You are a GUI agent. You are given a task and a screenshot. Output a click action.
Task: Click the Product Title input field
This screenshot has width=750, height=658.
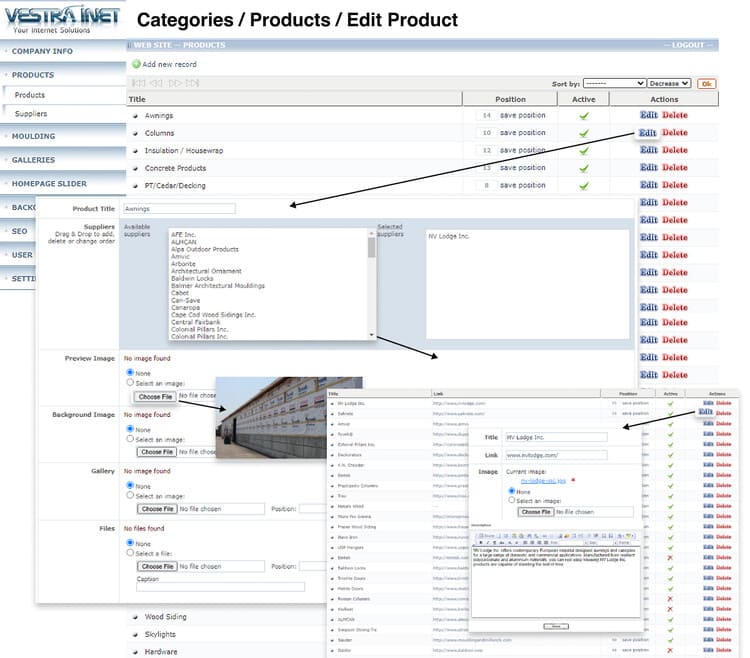click(x=179, y=209)
